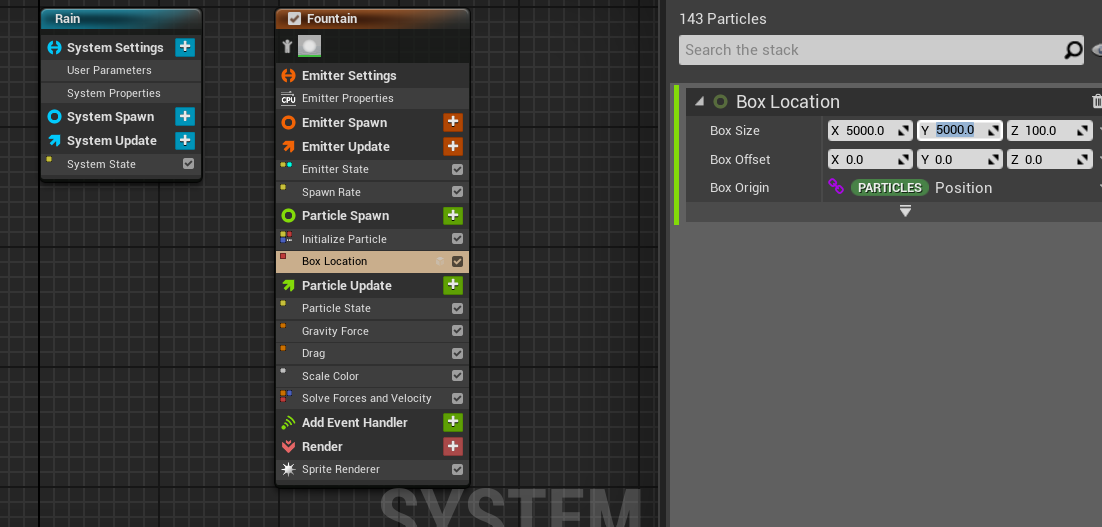
Task: Add module to Emitter Spawn
Action: [453, 122]
